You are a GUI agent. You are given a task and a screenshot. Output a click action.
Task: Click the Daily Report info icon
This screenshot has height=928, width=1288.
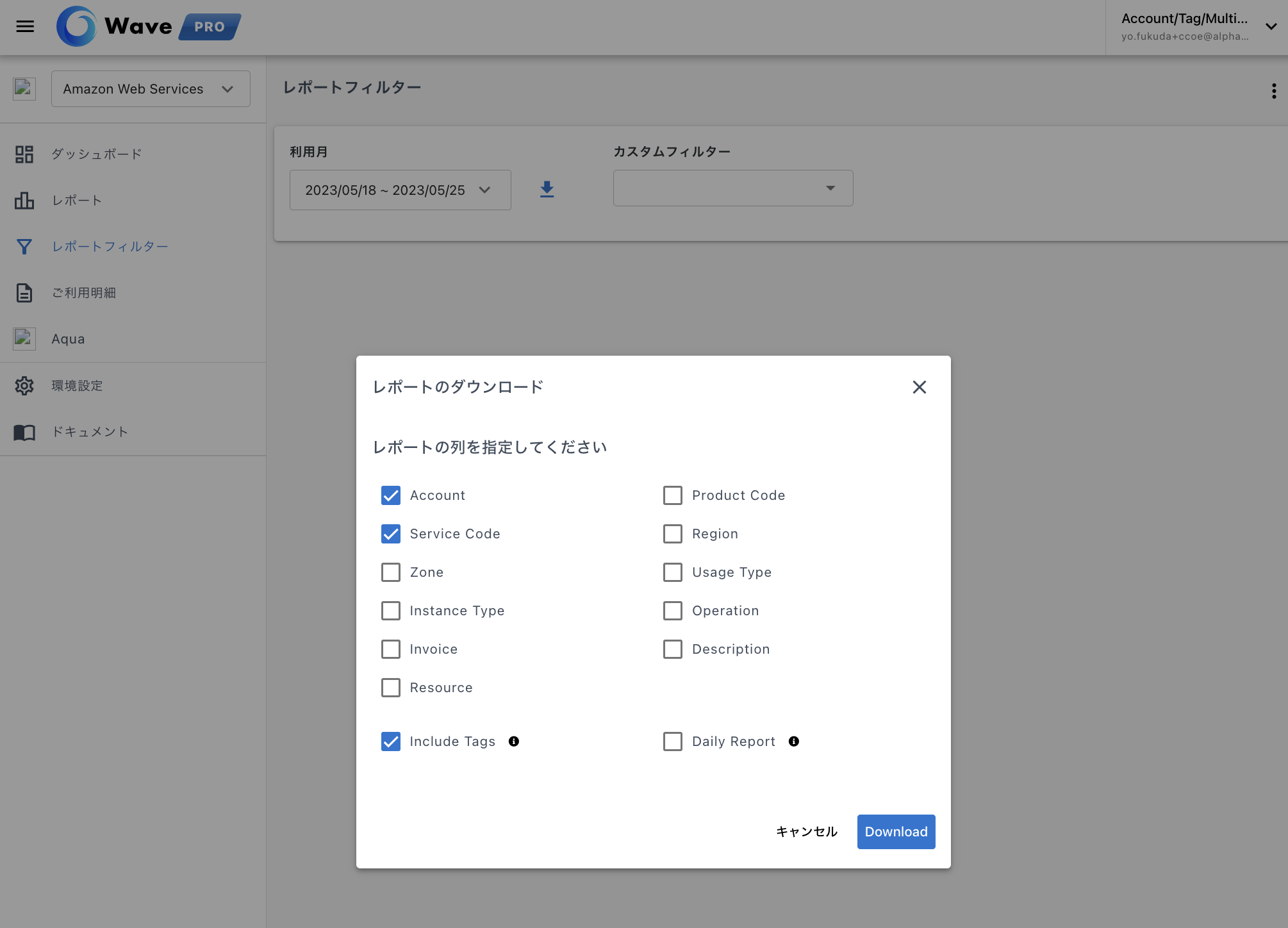(794, 742)
